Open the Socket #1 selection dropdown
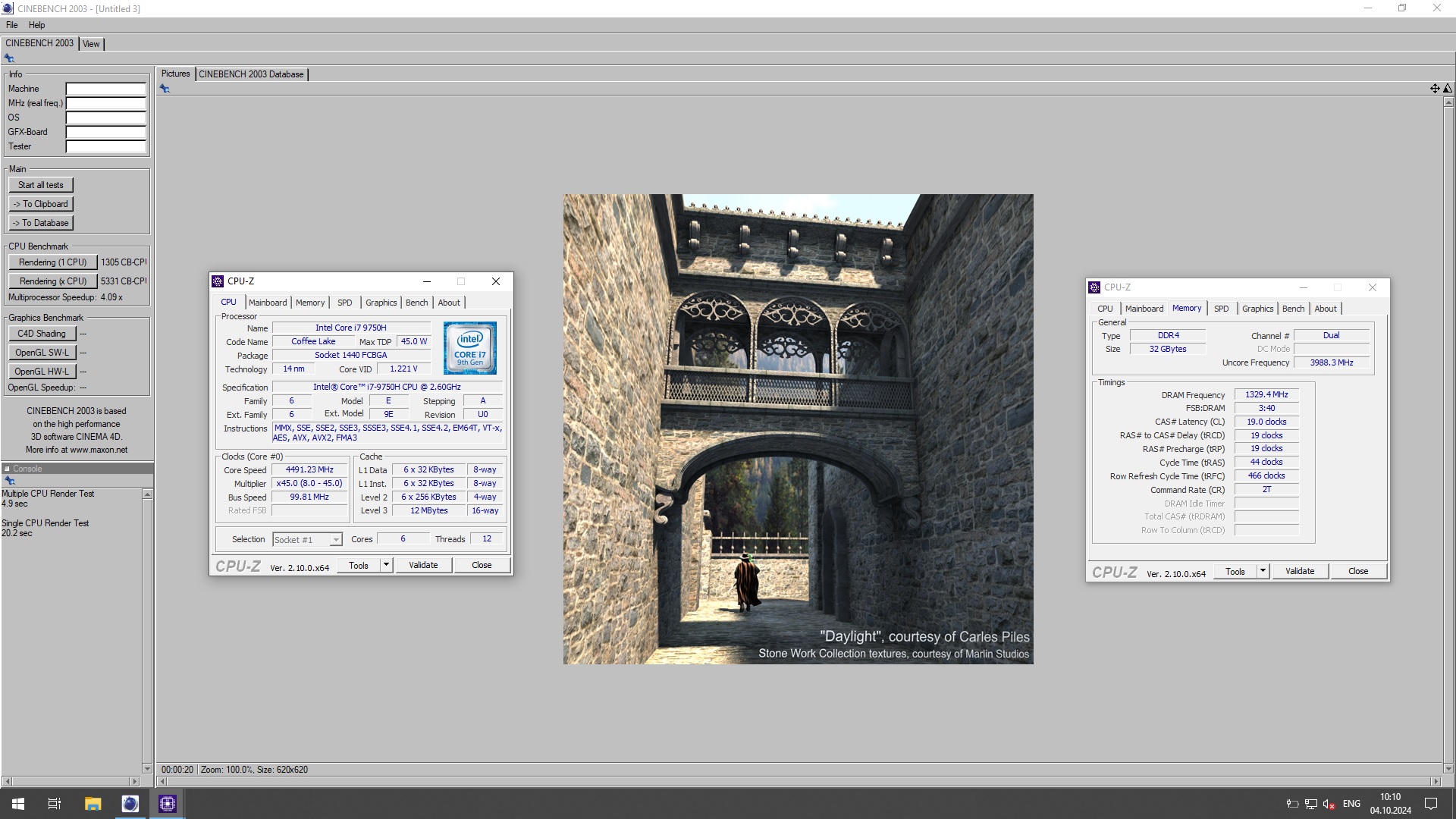The image size is (1456, 819). [308, 540]
